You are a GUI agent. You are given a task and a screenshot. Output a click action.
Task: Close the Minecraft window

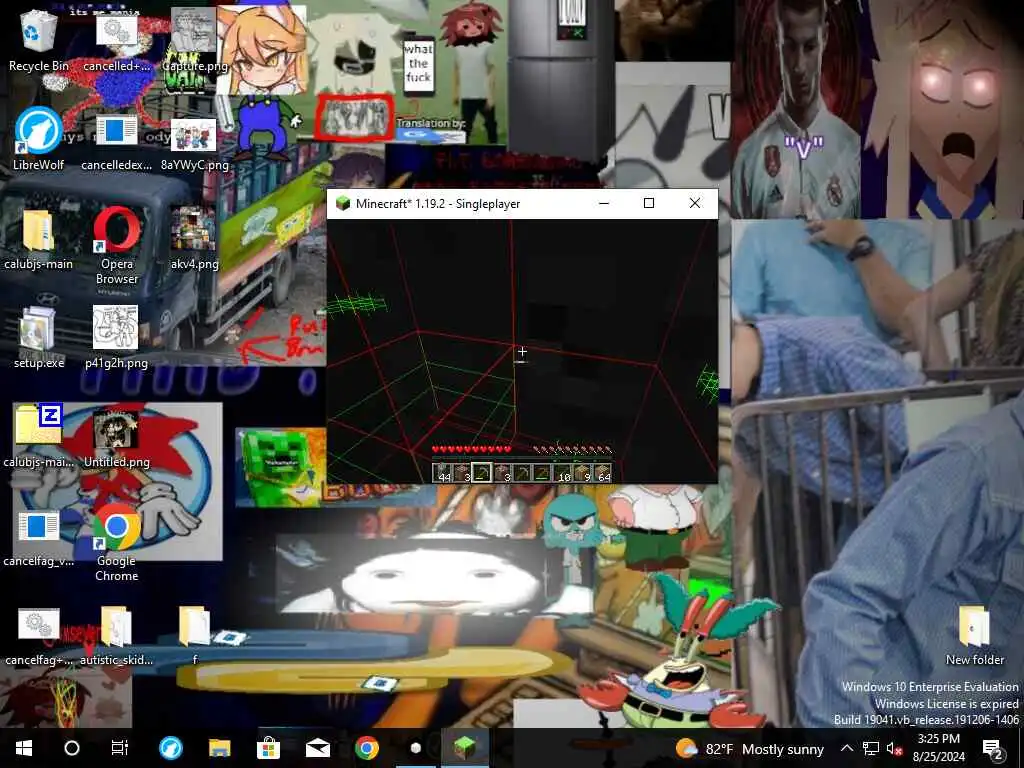tap(695, 203)
